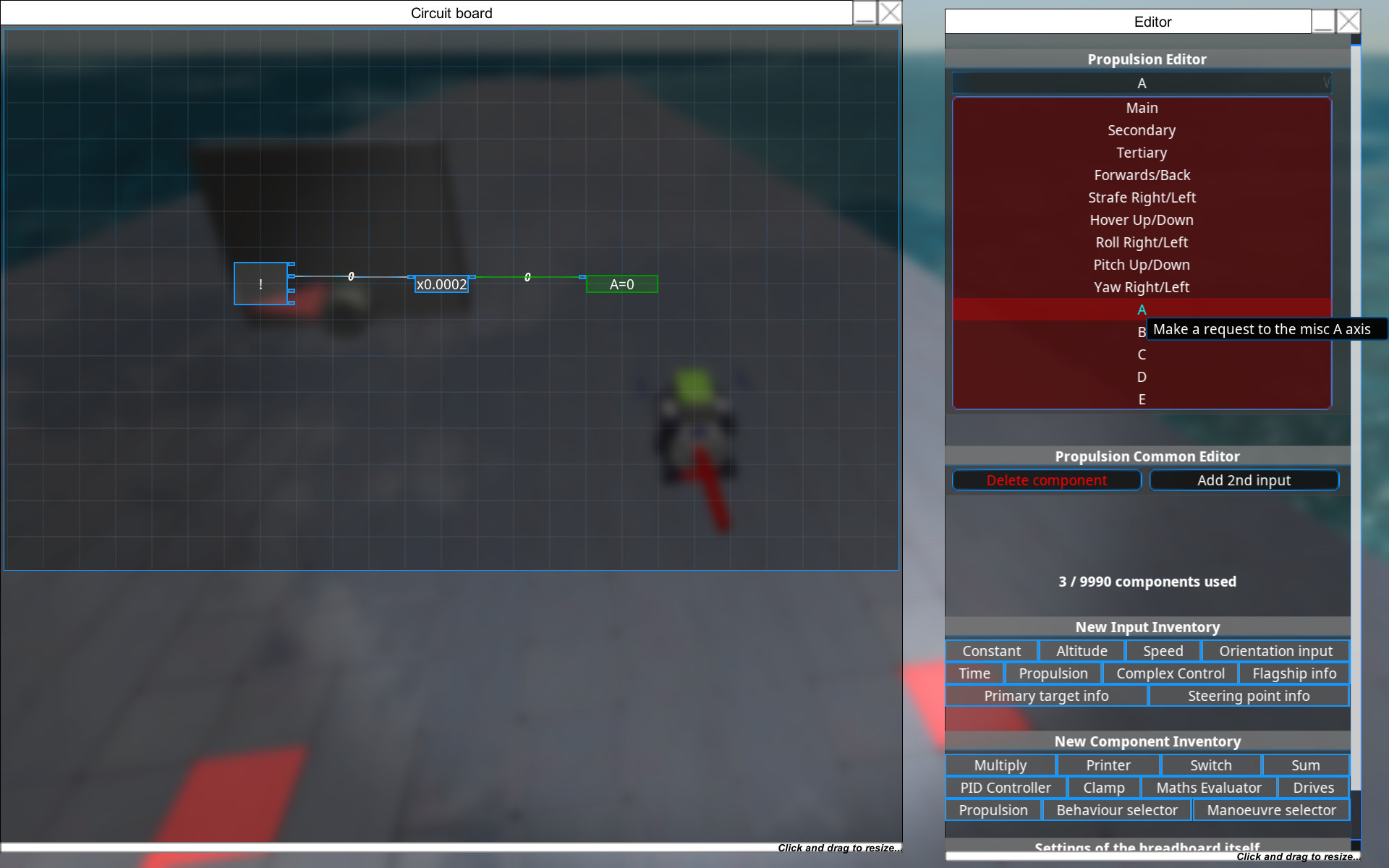Click the Circuit board resize handle bar
The image size is (1389, 868).
coord(451,847)
